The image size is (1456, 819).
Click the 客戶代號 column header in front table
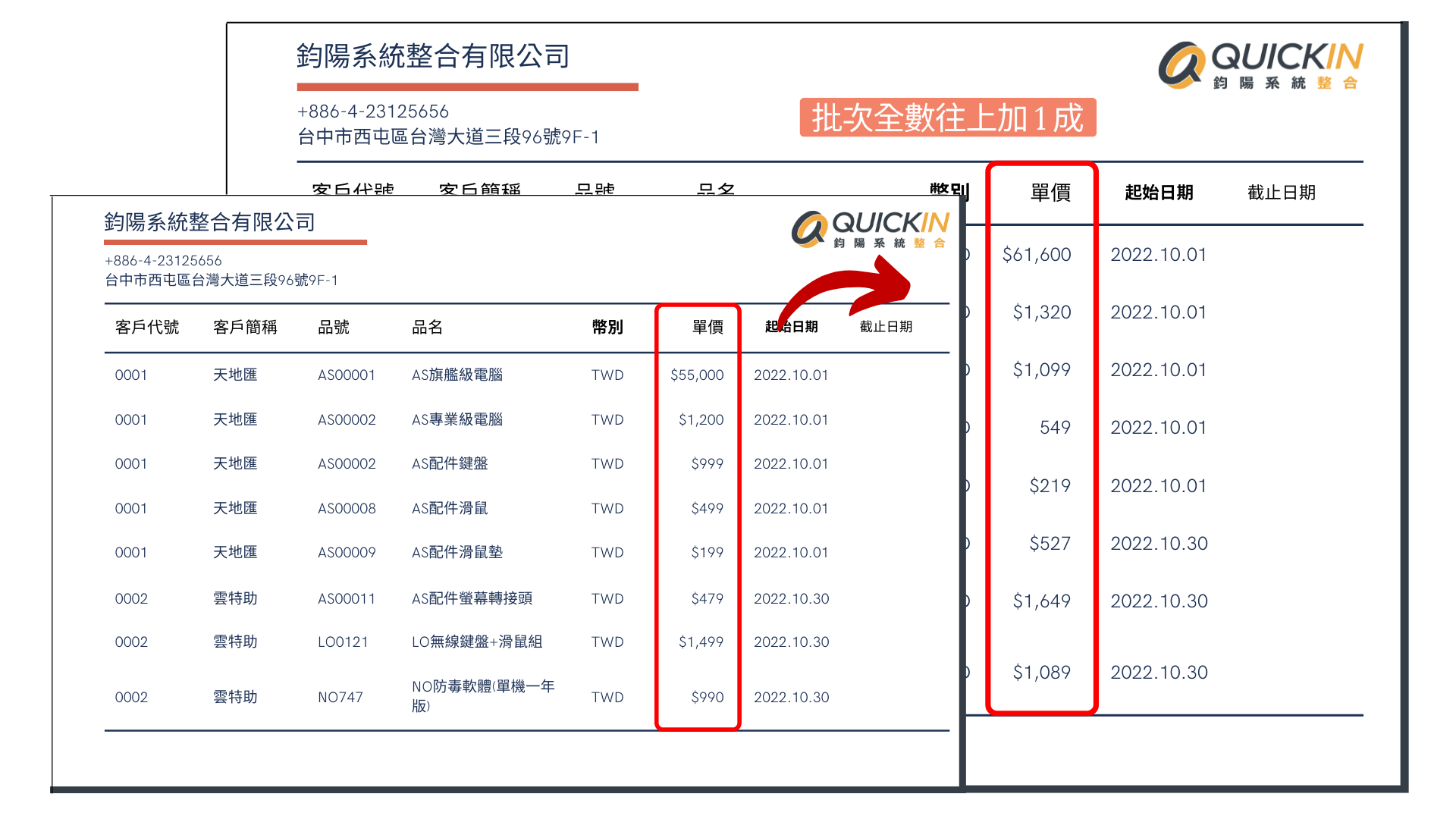coord(147,327)
